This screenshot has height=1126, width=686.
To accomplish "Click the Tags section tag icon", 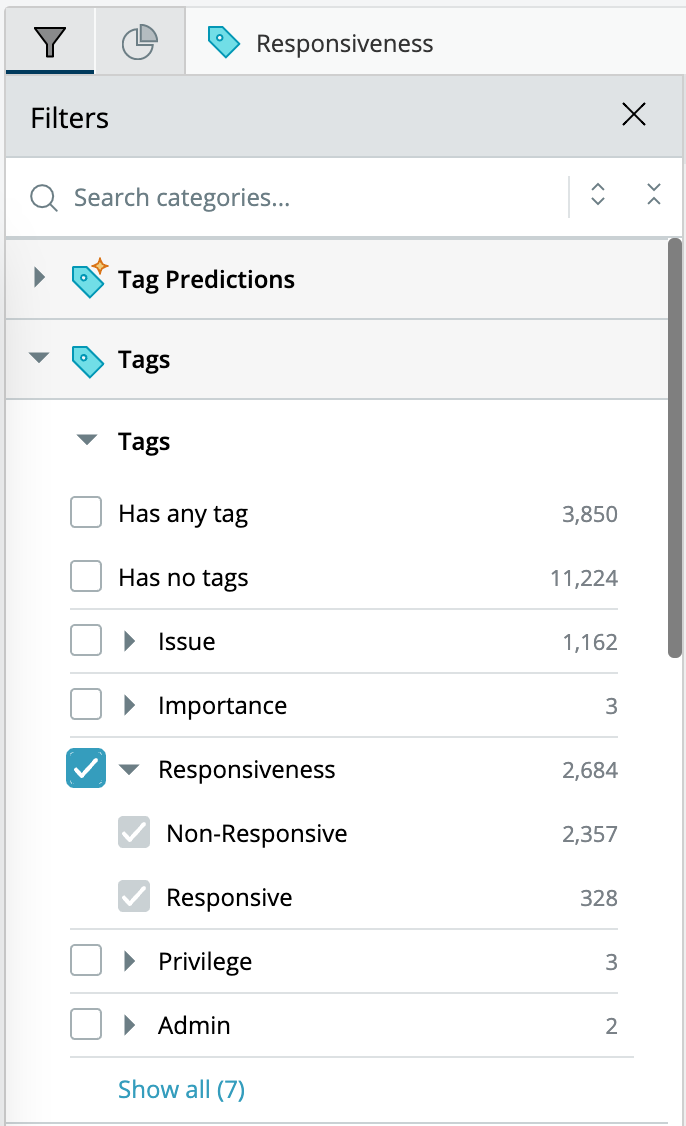I will tap(88, 360).
